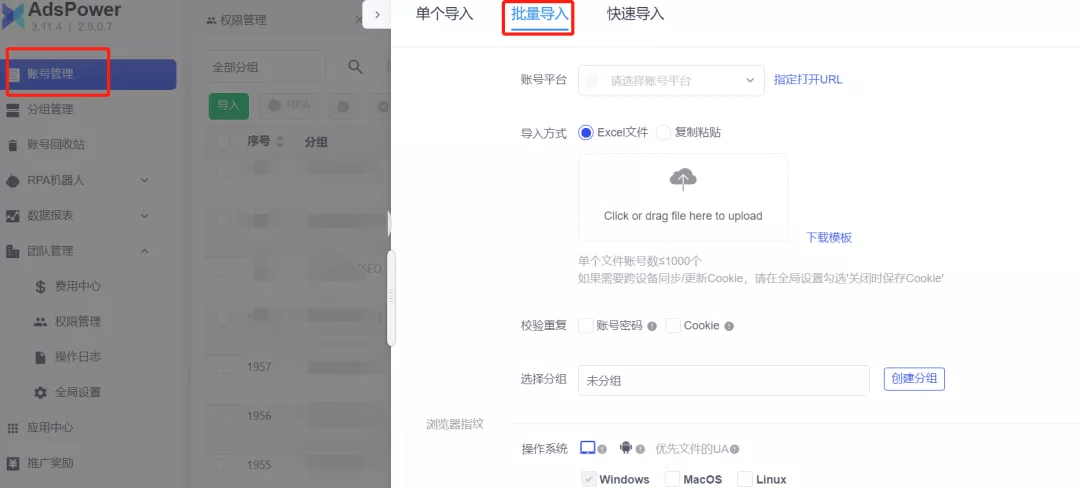Click the 操作日志 document icon

point(41,357)
